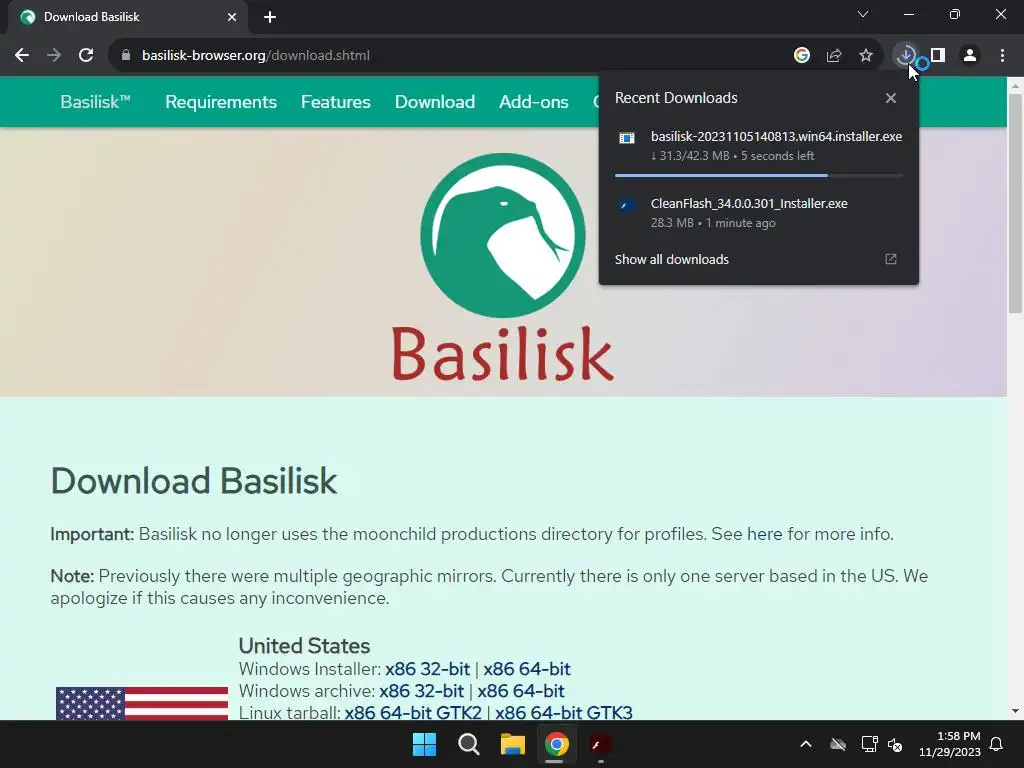
Task: Go to the Features nav item
Action: pos(336,102)
